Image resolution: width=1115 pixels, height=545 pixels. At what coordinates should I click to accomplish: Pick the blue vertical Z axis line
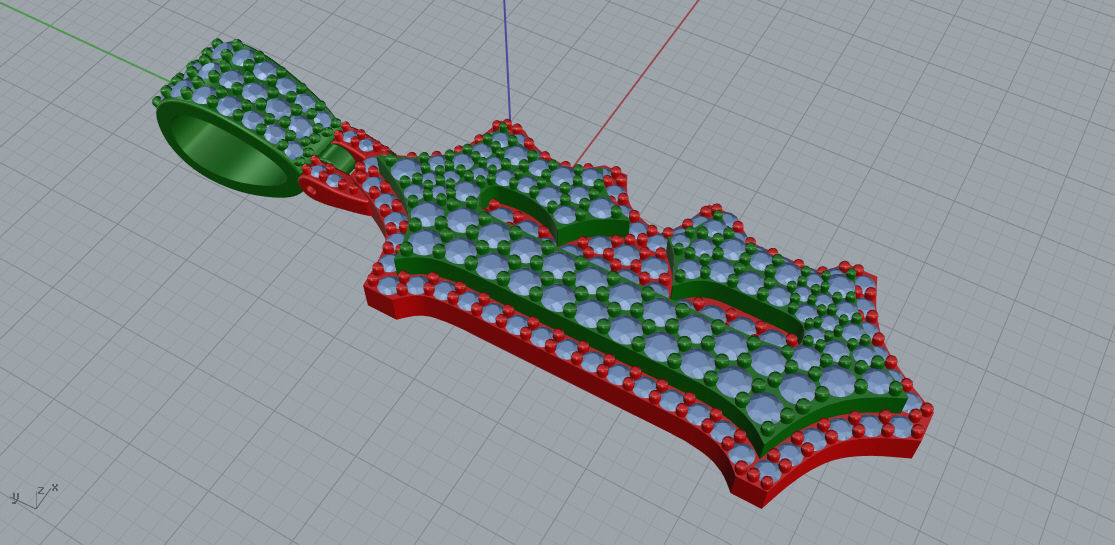(x=506, y=60)
